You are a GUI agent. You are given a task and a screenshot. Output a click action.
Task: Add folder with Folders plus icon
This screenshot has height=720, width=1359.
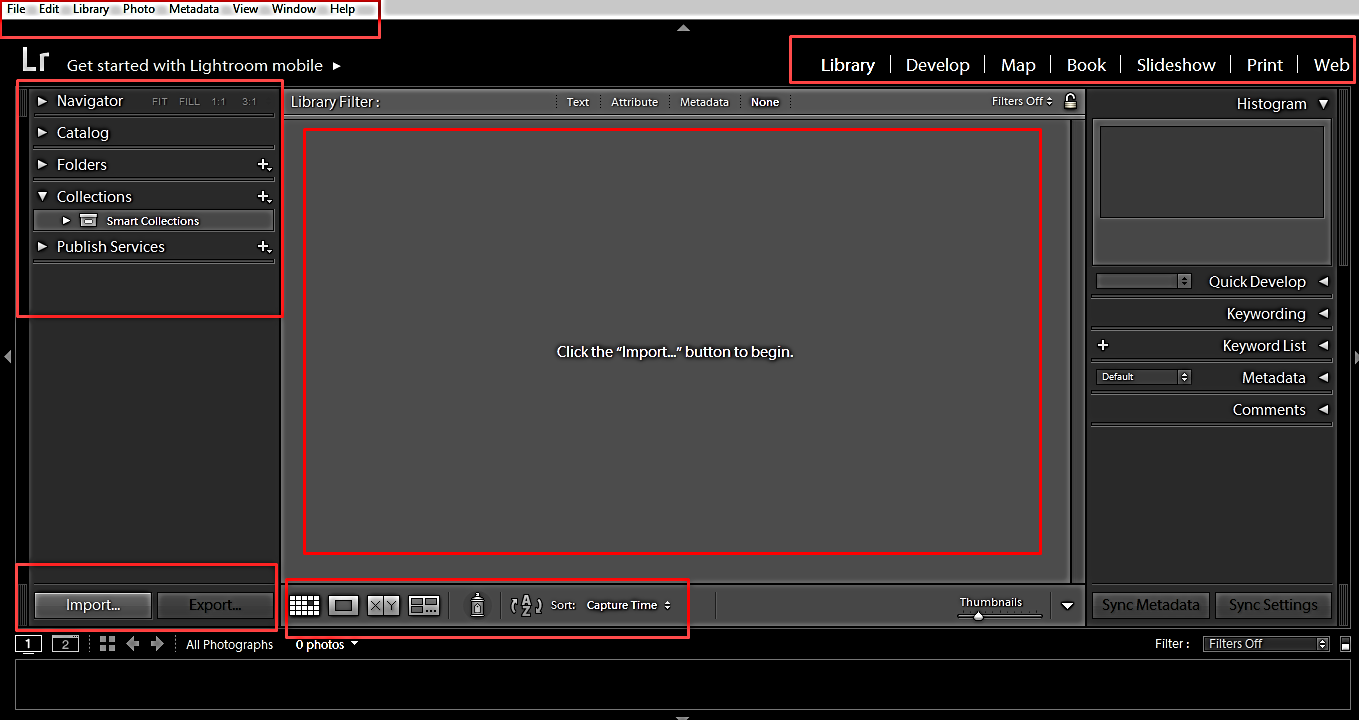click(x=264, y=165)
